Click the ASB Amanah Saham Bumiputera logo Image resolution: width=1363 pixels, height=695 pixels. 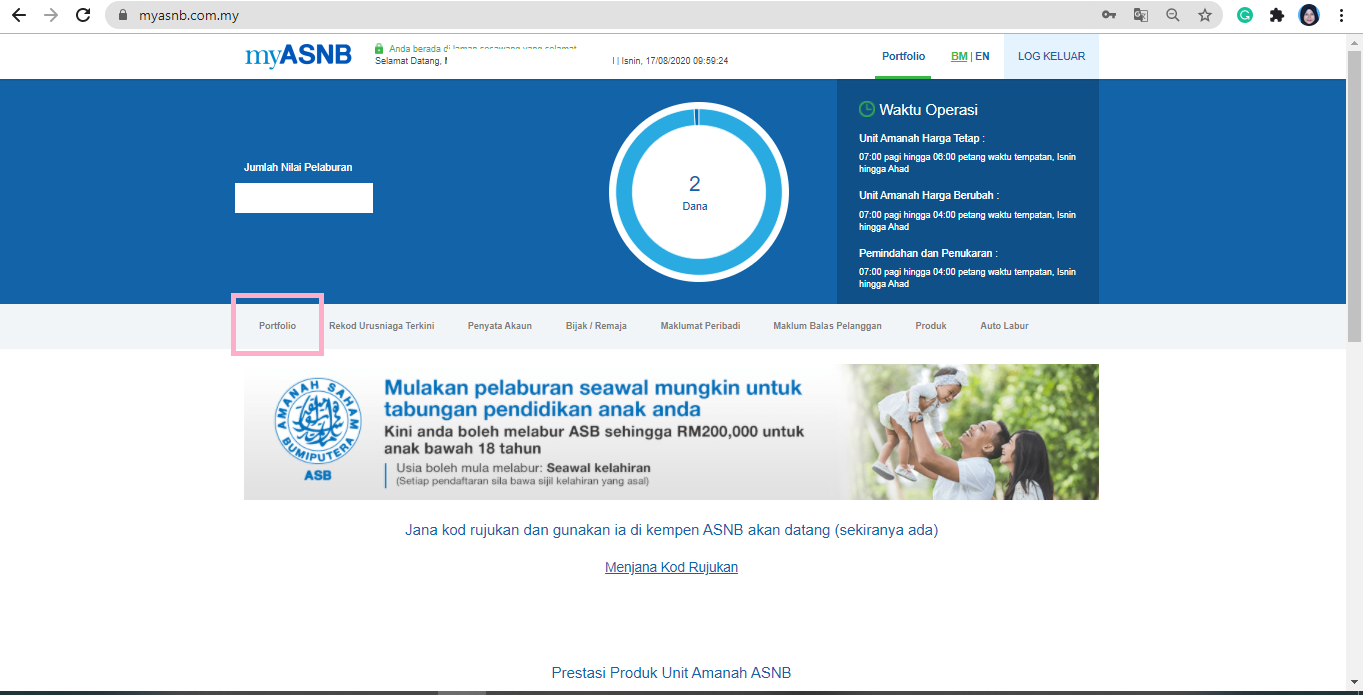(317, 428)
